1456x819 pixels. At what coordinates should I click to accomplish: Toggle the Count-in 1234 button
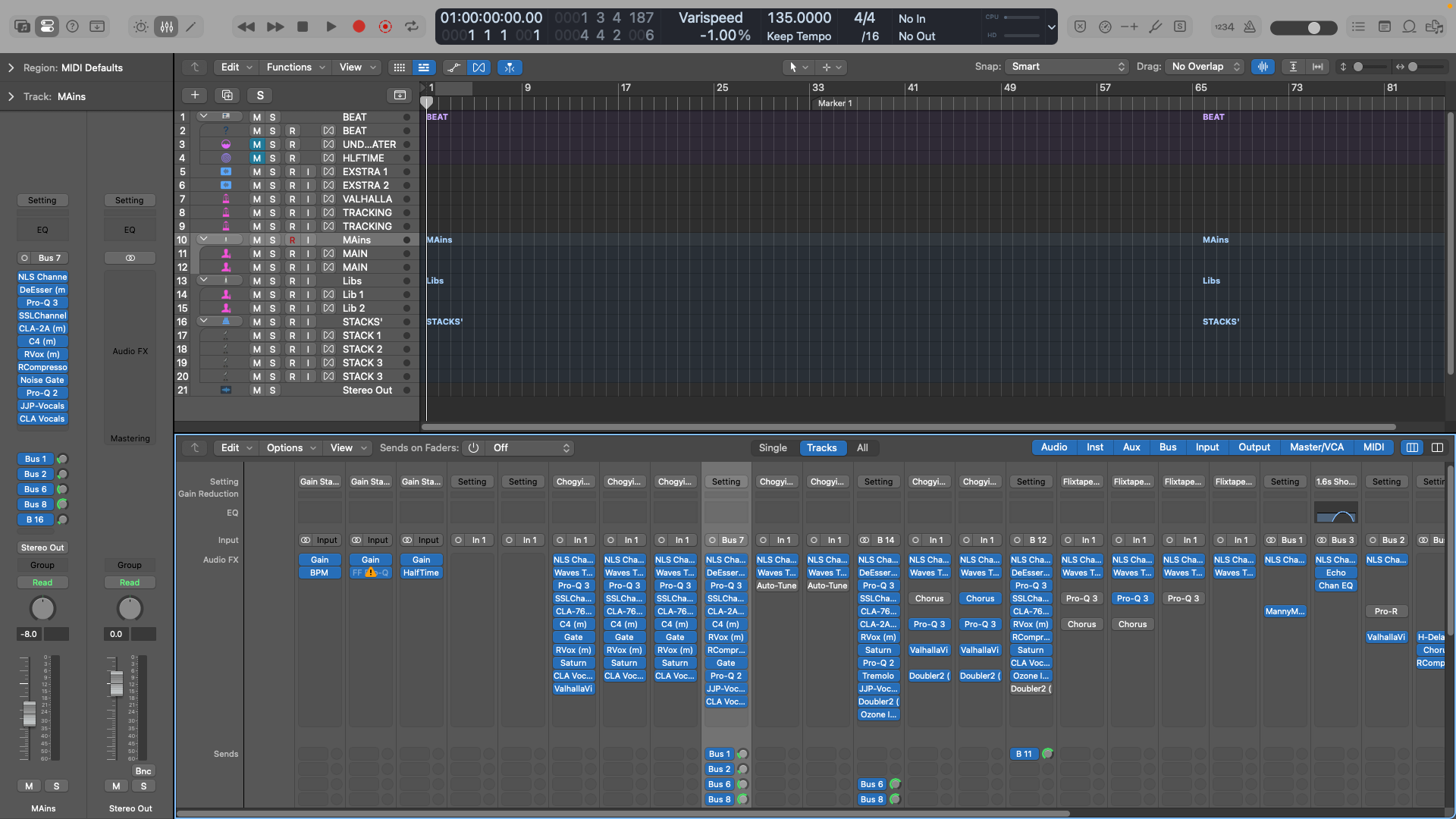[x=1224, y=27]
